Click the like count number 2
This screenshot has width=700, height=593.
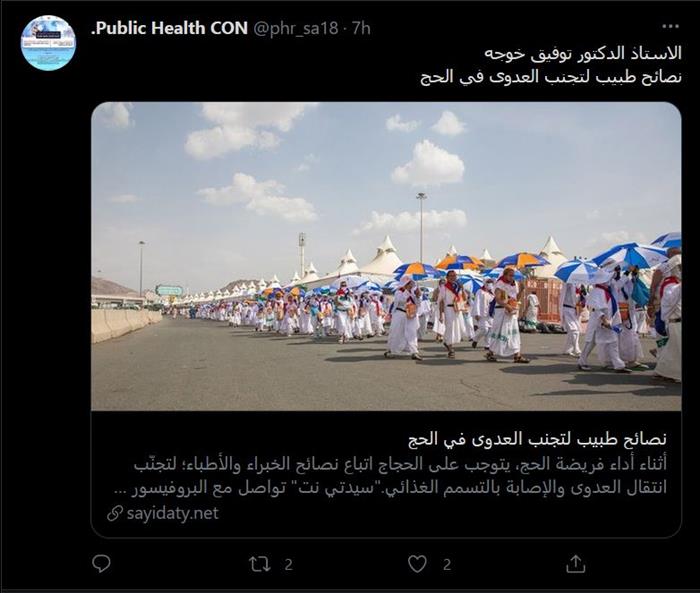447,565
